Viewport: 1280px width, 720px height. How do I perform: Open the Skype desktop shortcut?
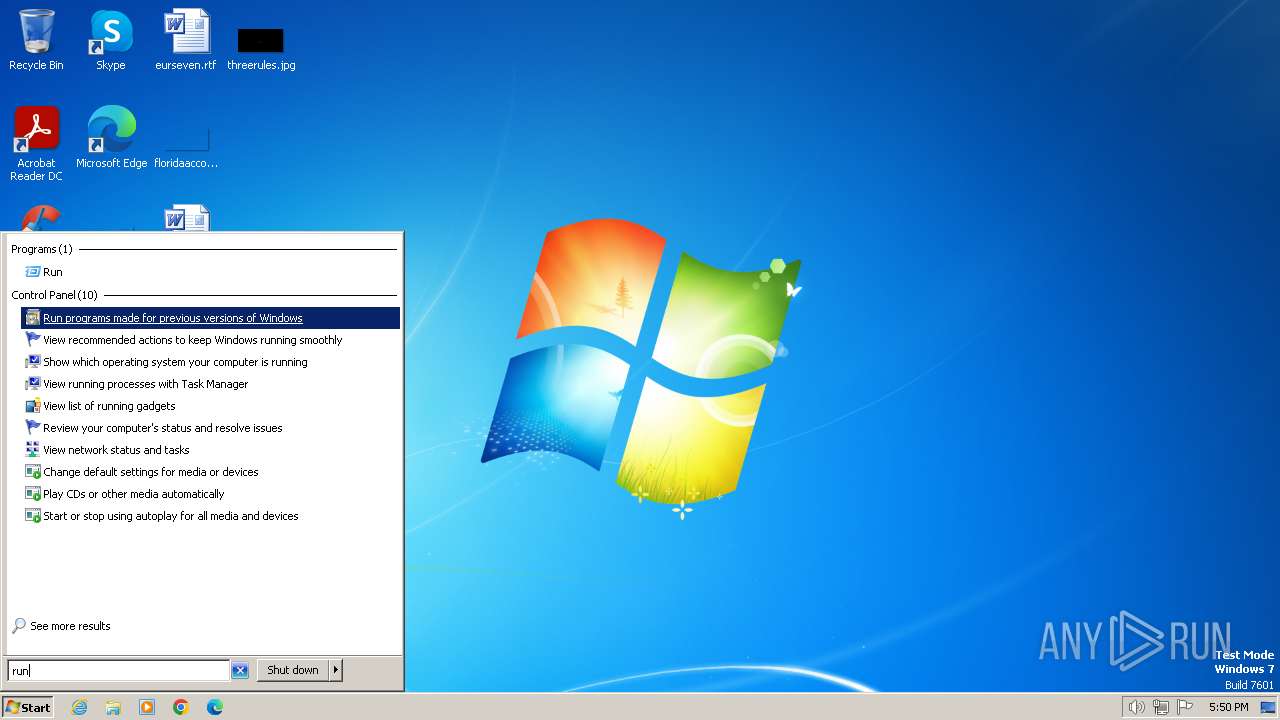[111, 40]
